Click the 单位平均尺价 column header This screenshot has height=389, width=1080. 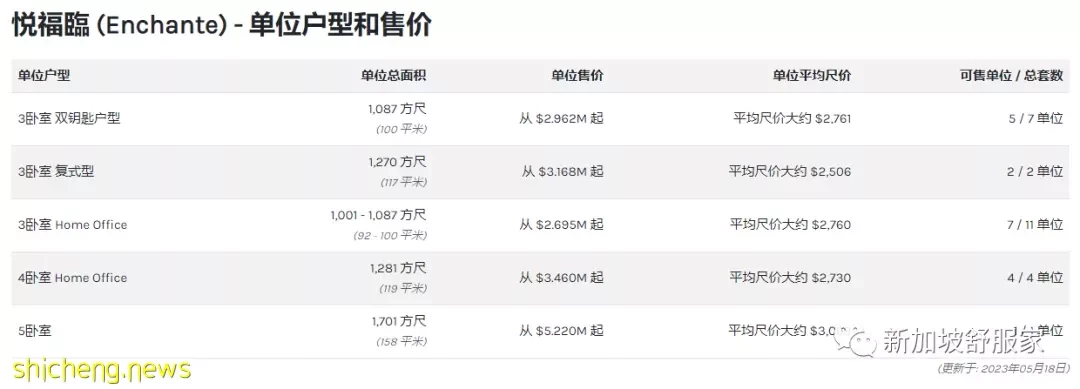[811, 76]
